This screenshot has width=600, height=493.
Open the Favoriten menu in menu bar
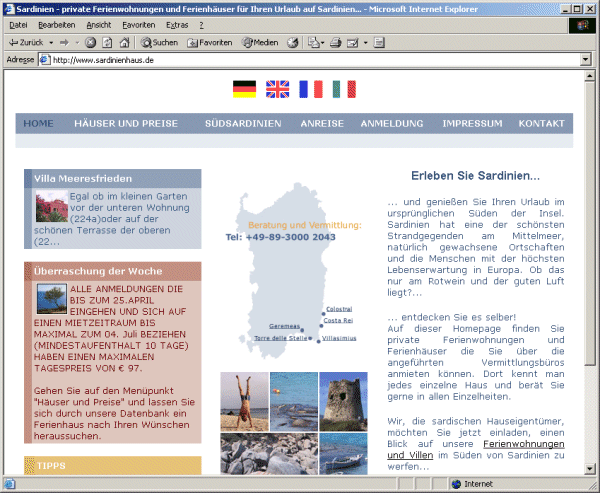point(138,24)
